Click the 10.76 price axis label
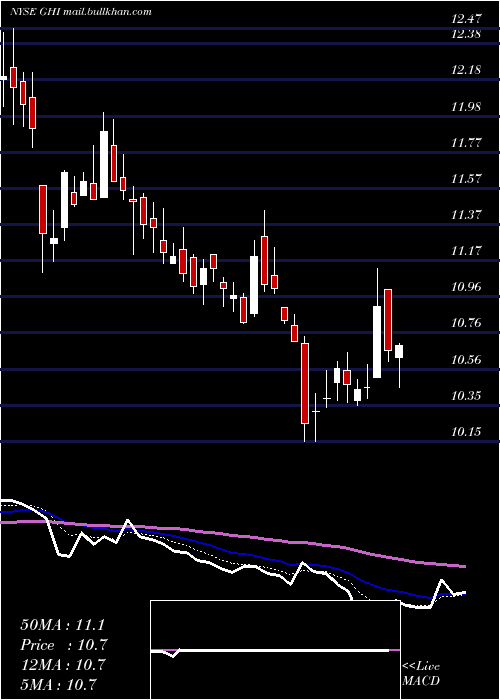 point(466,323)
